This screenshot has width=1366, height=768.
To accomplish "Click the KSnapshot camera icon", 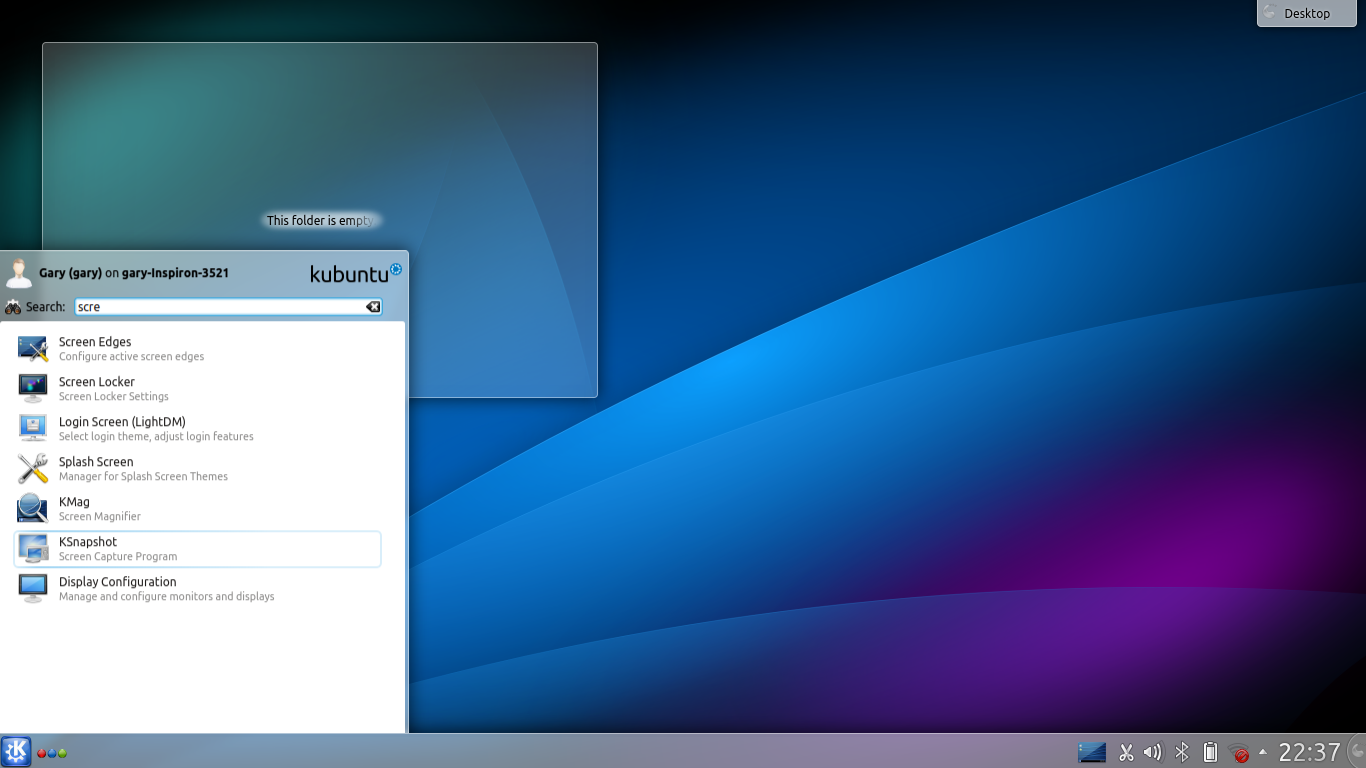I will click(33, 549).
